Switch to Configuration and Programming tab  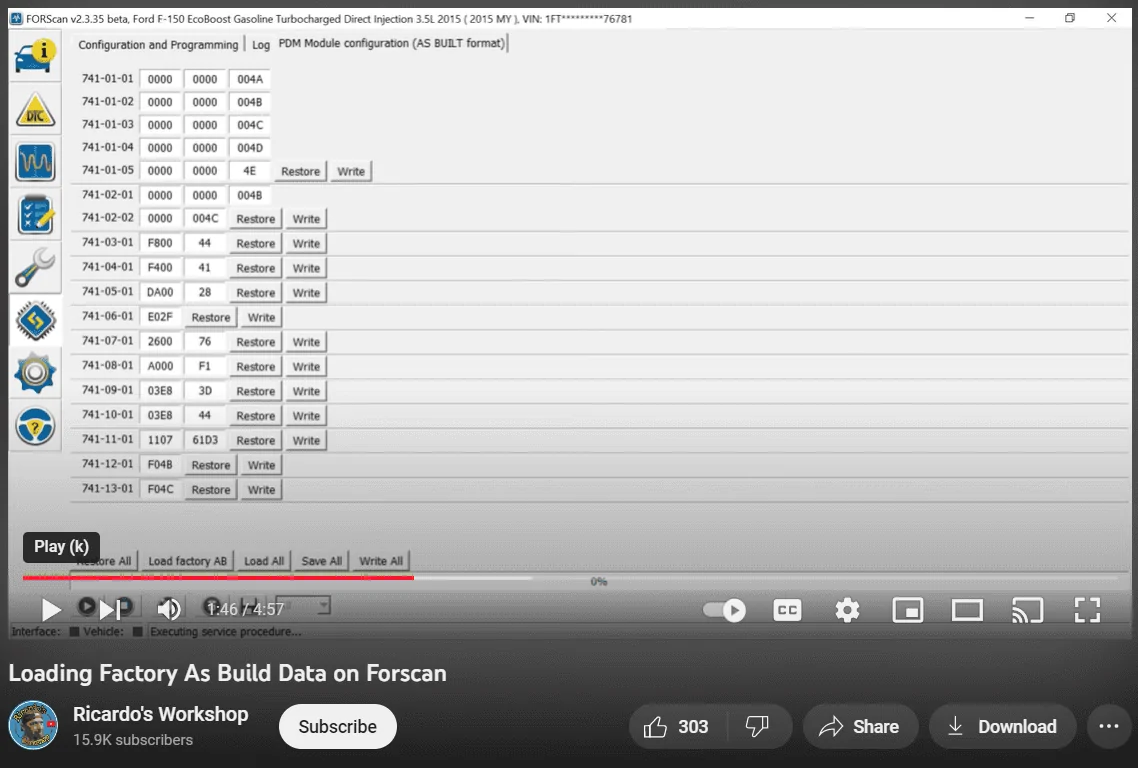(158, 45)
